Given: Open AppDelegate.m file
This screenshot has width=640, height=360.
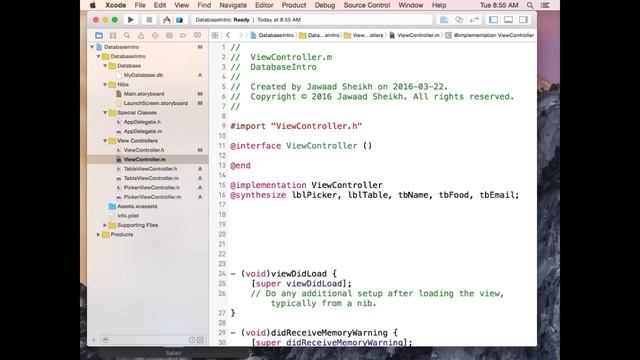Looking at the screenshot, I should [x=143, y=131].
